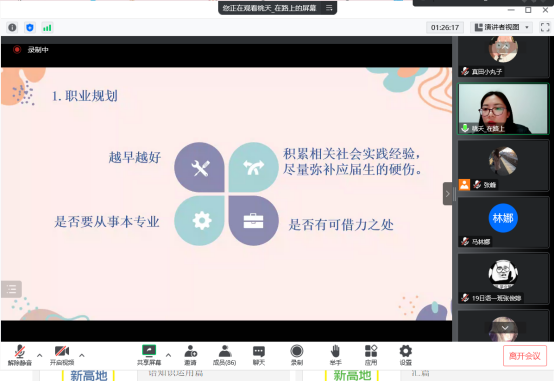
Task: Click the share screen button
Action: tap(149, 355)
